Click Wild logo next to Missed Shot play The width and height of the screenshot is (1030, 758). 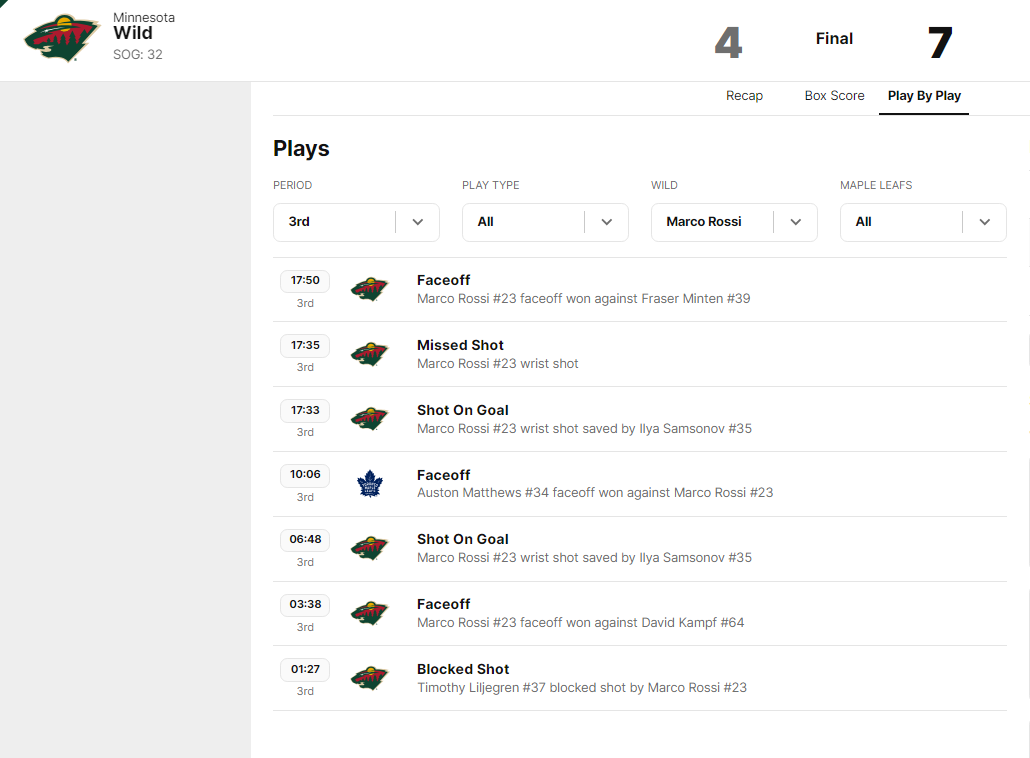(369, 354)
